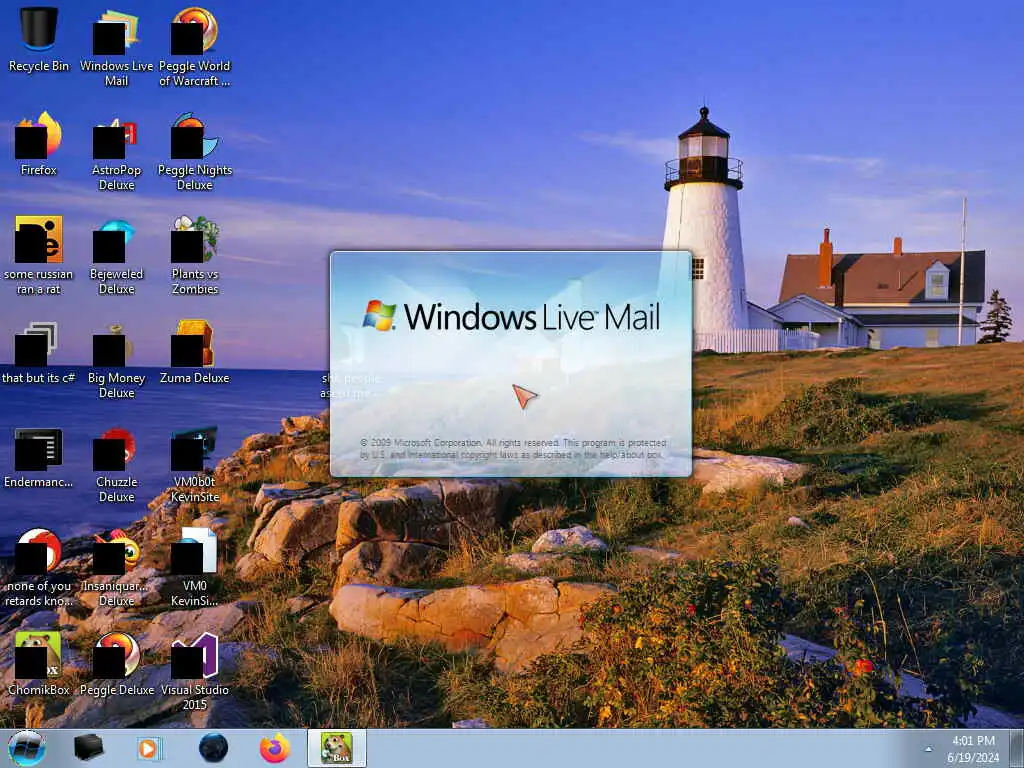Select the VM0 KevinSi... file icon
The height and width of the screenshot is (768, 1024).
click(x=195, y=568)
